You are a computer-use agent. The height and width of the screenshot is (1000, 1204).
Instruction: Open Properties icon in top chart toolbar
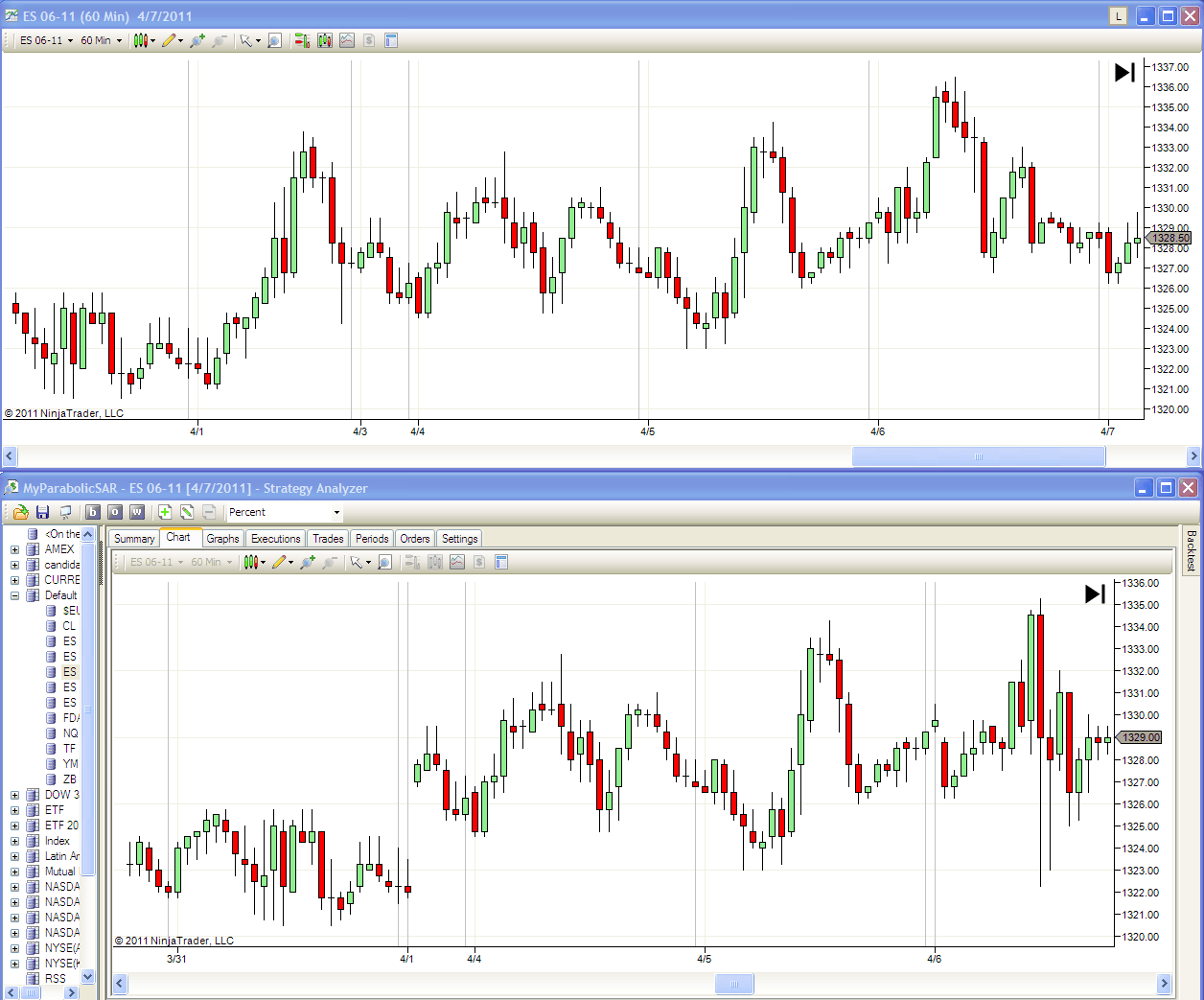[x=391, y=40]
